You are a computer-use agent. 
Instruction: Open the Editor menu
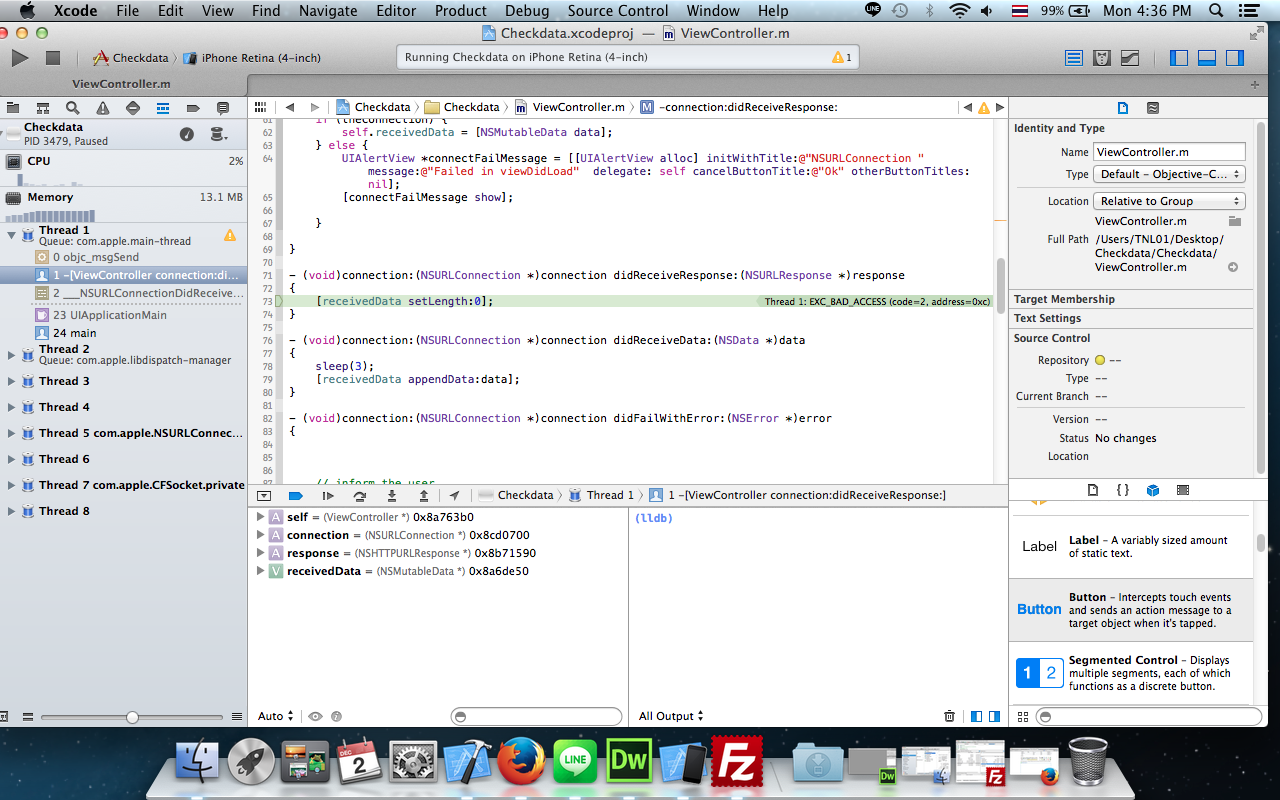pos(396,11)
